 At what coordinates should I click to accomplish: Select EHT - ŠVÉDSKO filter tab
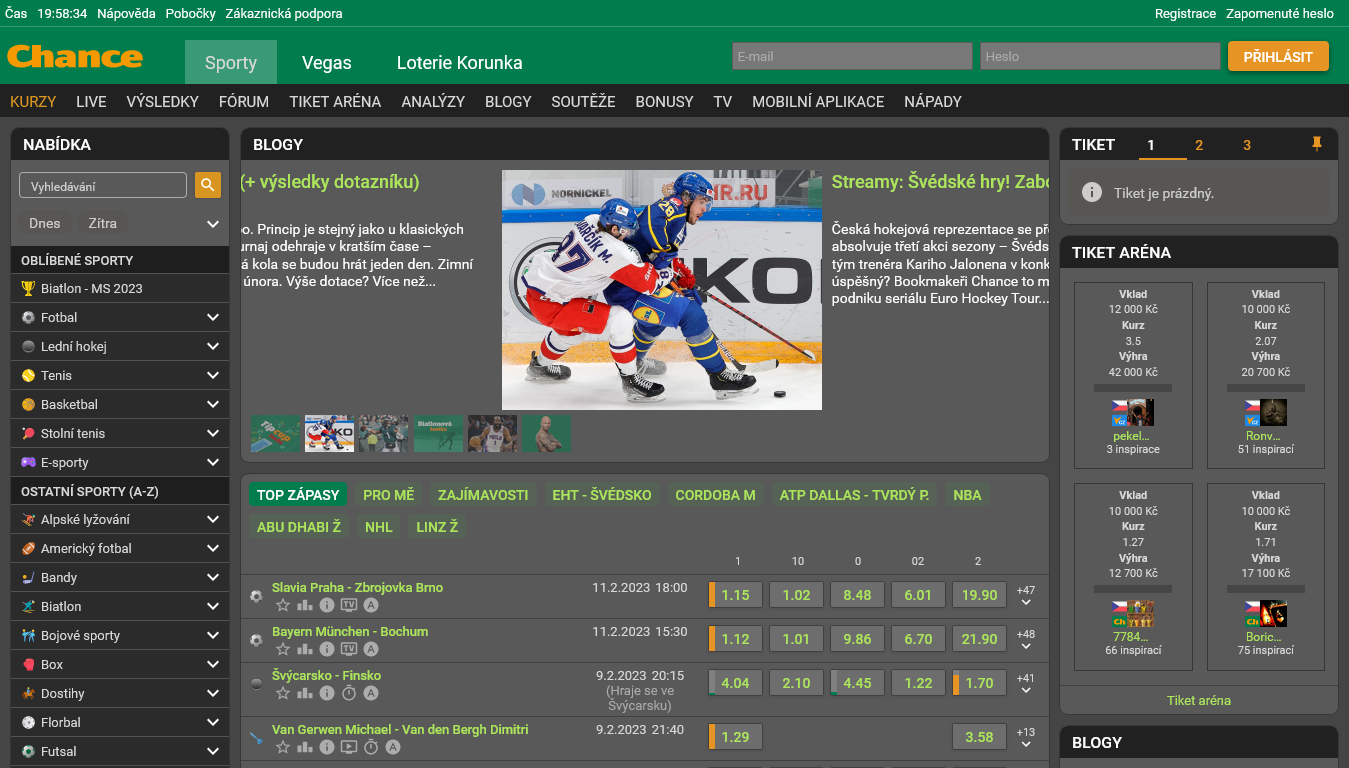602,495
